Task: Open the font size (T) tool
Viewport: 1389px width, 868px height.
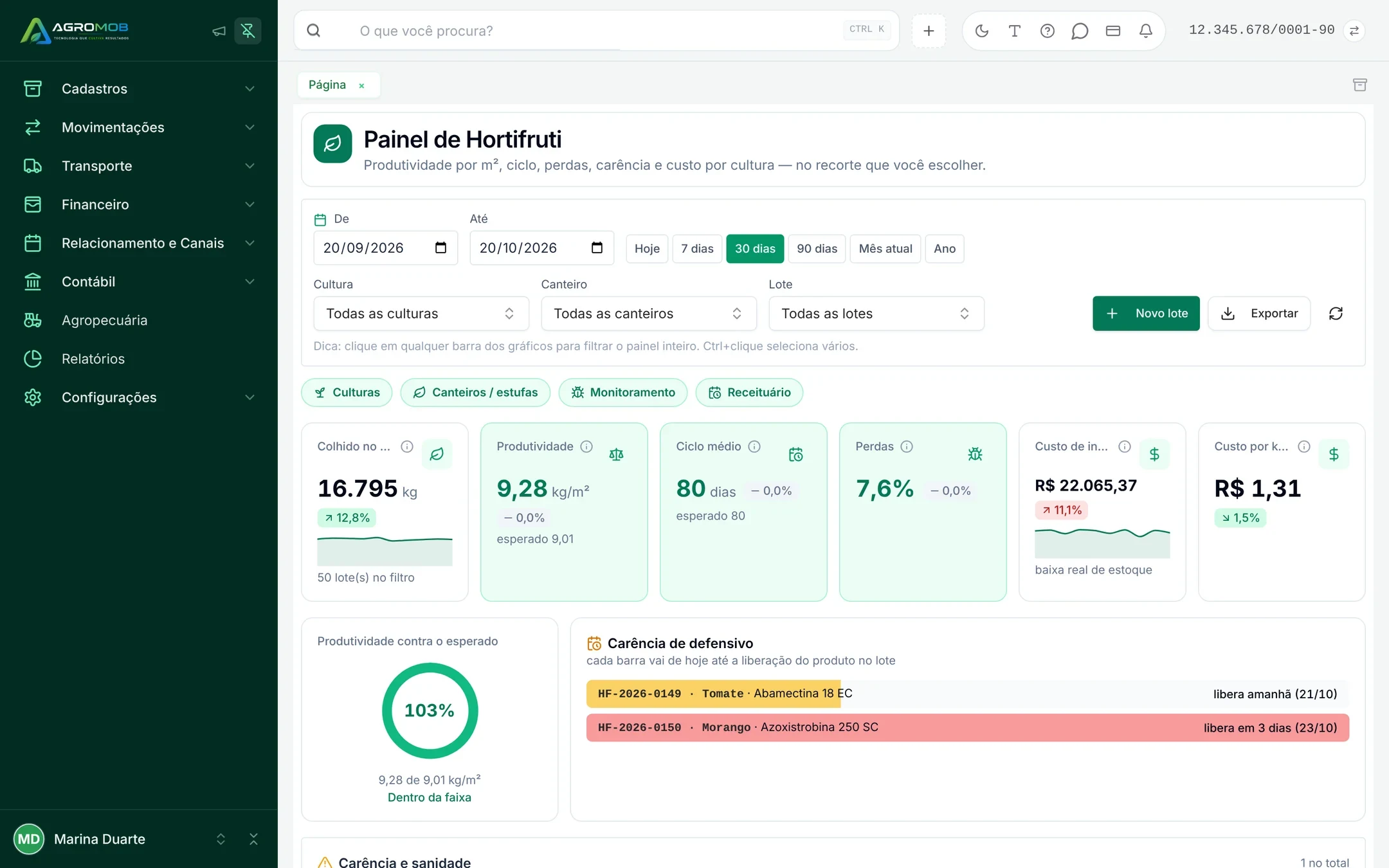Action: coord(1014,31)
